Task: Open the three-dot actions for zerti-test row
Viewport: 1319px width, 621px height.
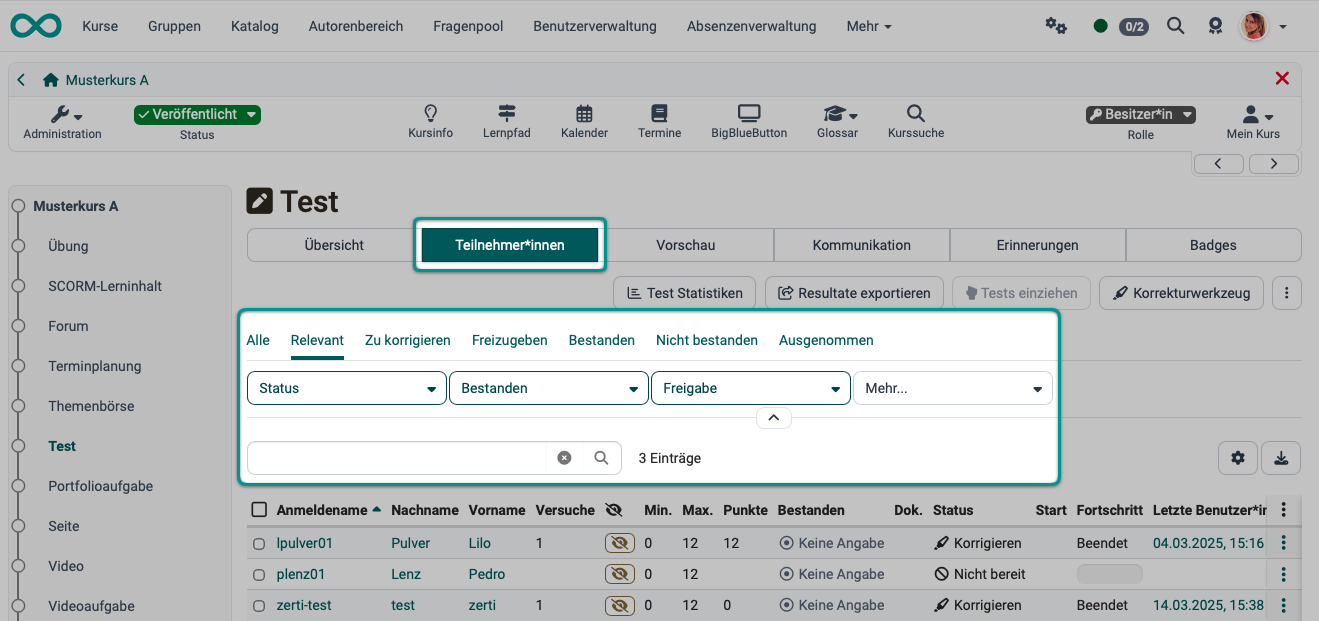Action: [x=1284, y=605]
